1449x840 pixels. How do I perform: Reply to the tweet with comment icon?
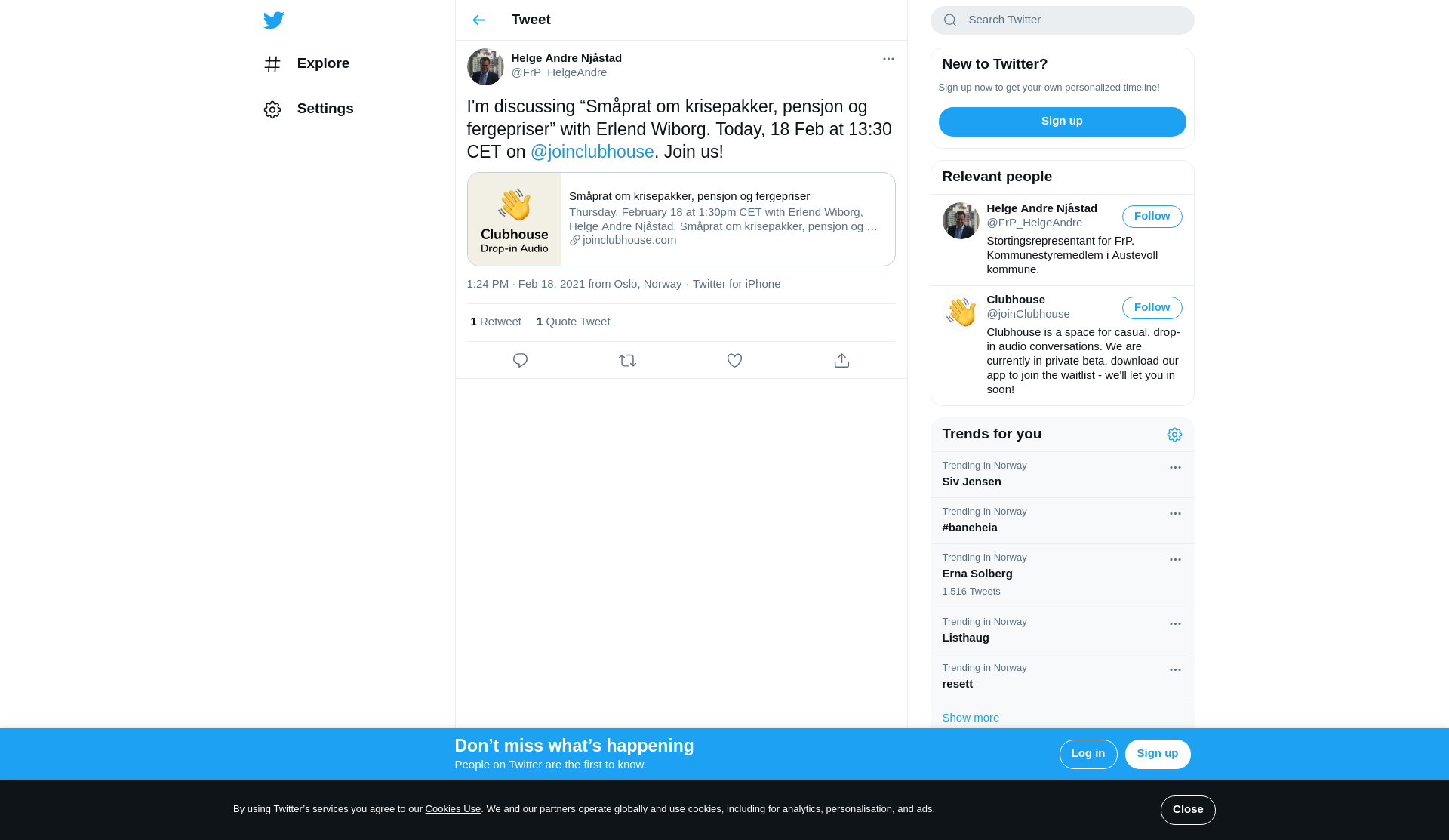[x=520, y=361]
